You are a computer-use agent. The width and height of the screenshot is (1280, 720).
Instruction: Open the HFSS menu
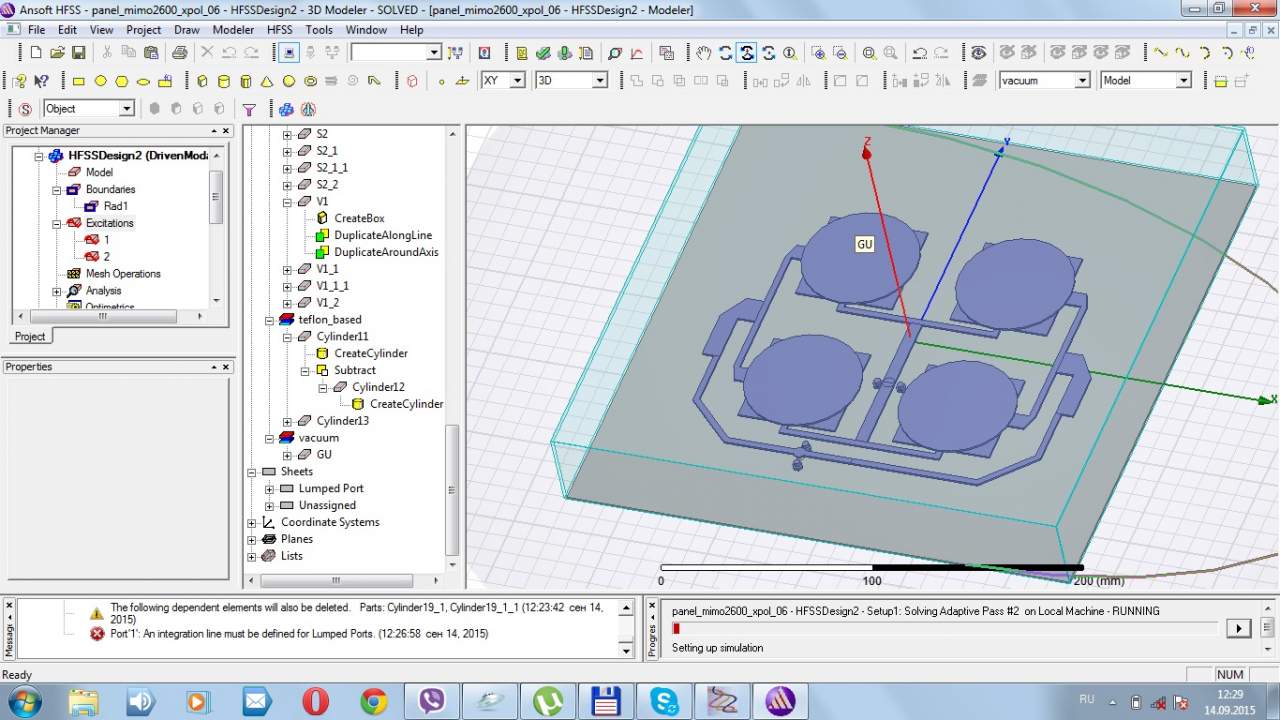click(280, 30)
